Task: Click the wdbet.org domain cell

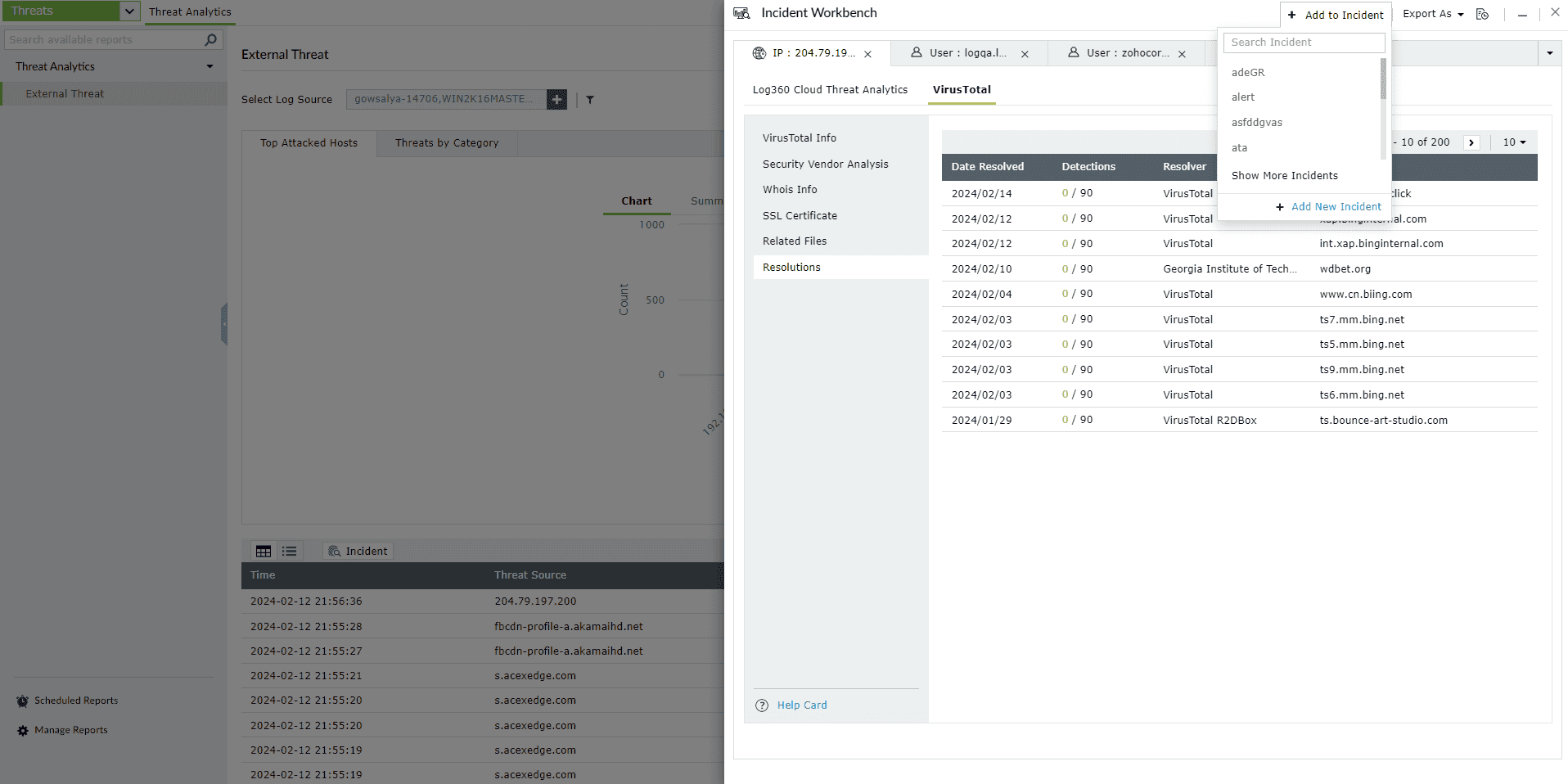Action: point(1345,269)
